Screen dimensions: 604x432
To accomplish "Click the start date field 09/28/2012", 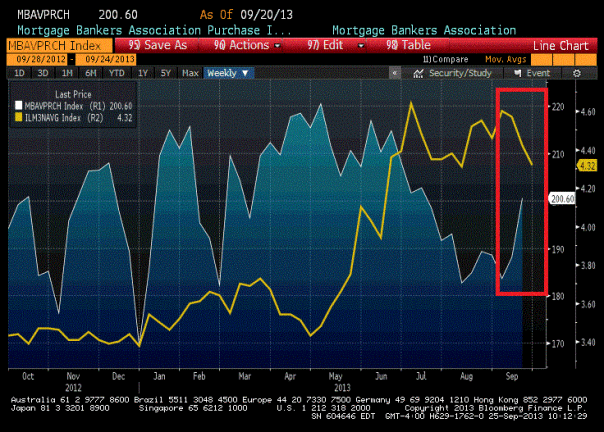I will pyautogui.click(x=37, y=59).
